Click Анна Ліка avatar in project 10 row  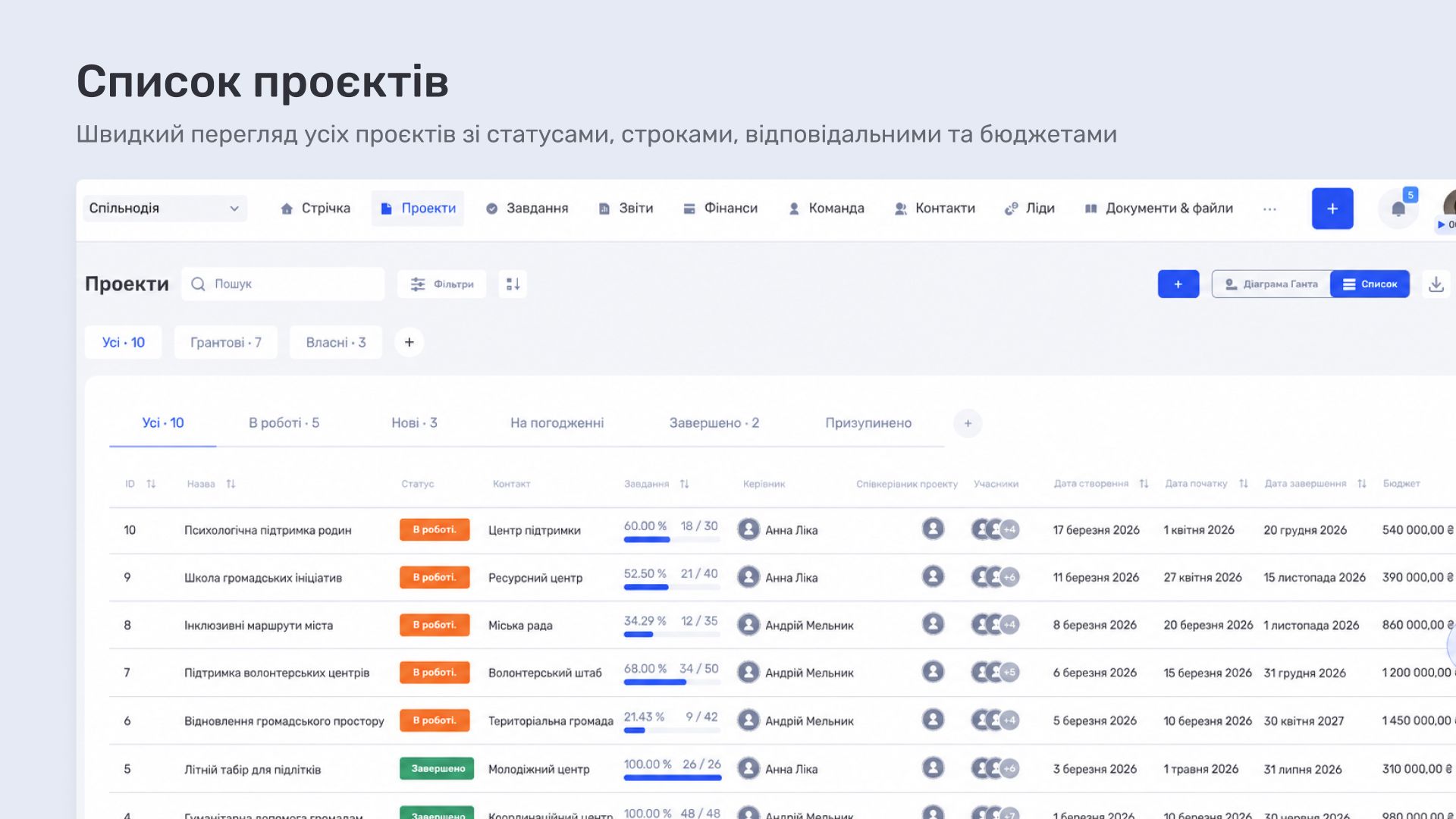pyautogui.click(x=748, y=529)
